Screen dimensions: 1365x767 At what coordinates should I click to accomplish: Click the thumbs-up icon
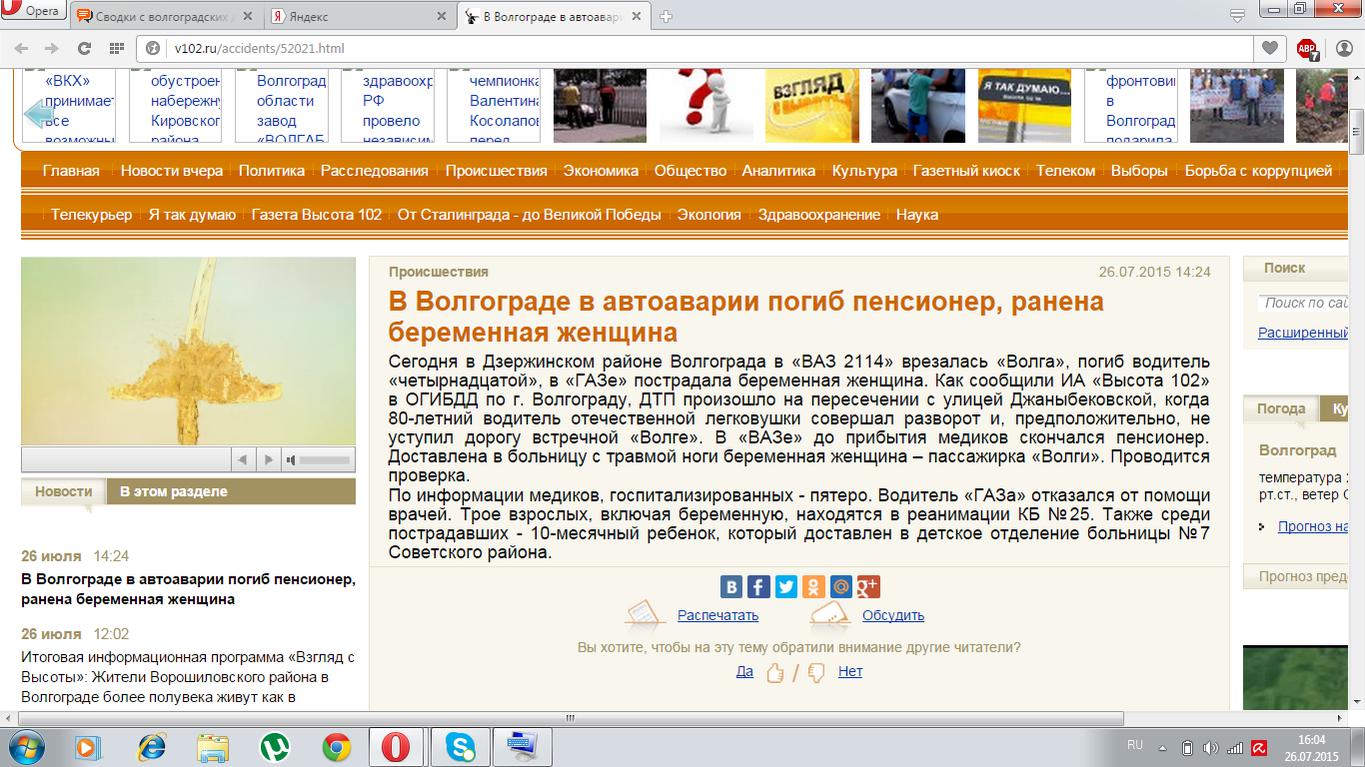click(775, 673)
